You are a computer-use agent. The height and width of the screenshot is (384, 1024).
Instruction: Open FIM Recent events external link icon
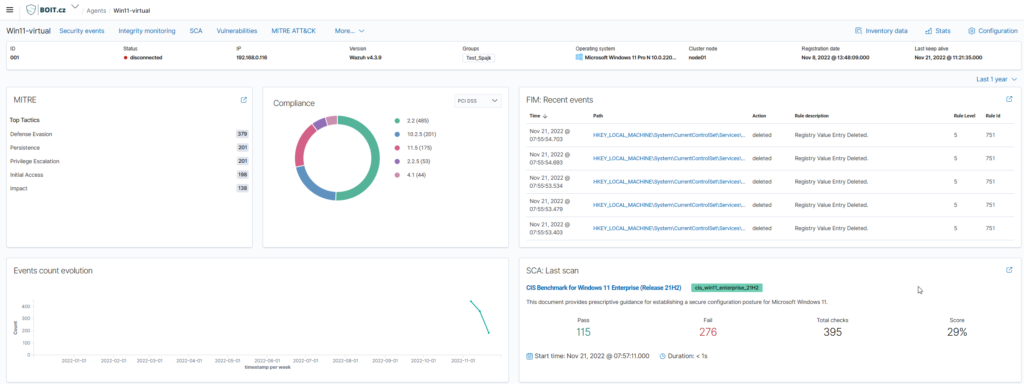(x=1009, y=99)
